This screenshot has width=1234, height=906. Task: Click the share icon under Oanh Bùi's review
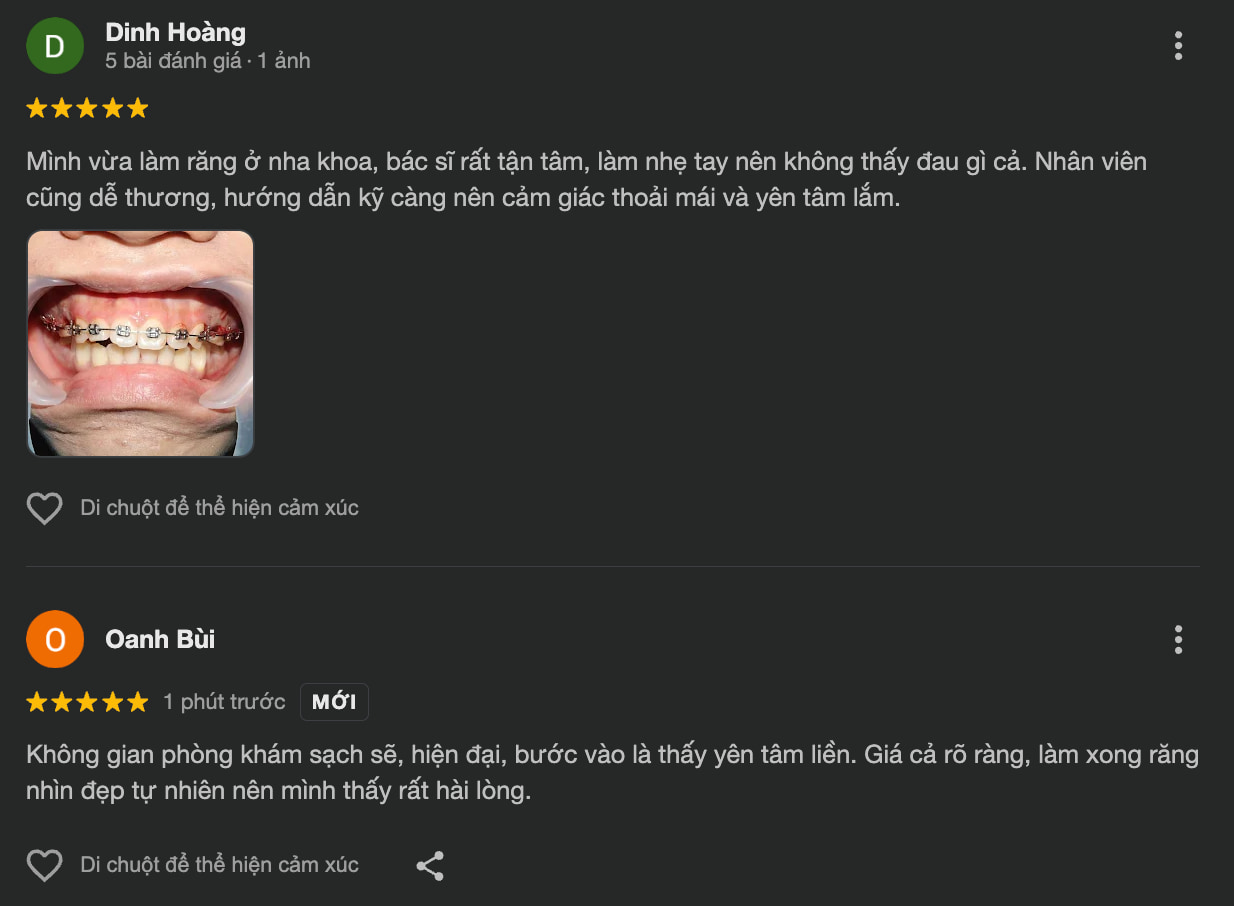pos(430,864)
